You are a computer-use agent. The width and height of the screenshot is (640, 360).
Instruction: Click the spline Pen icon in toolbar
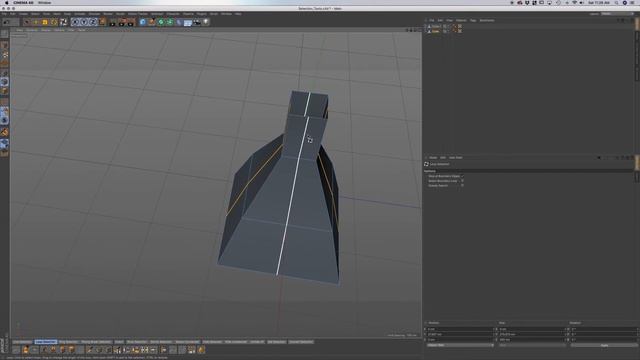click(151, 22)
